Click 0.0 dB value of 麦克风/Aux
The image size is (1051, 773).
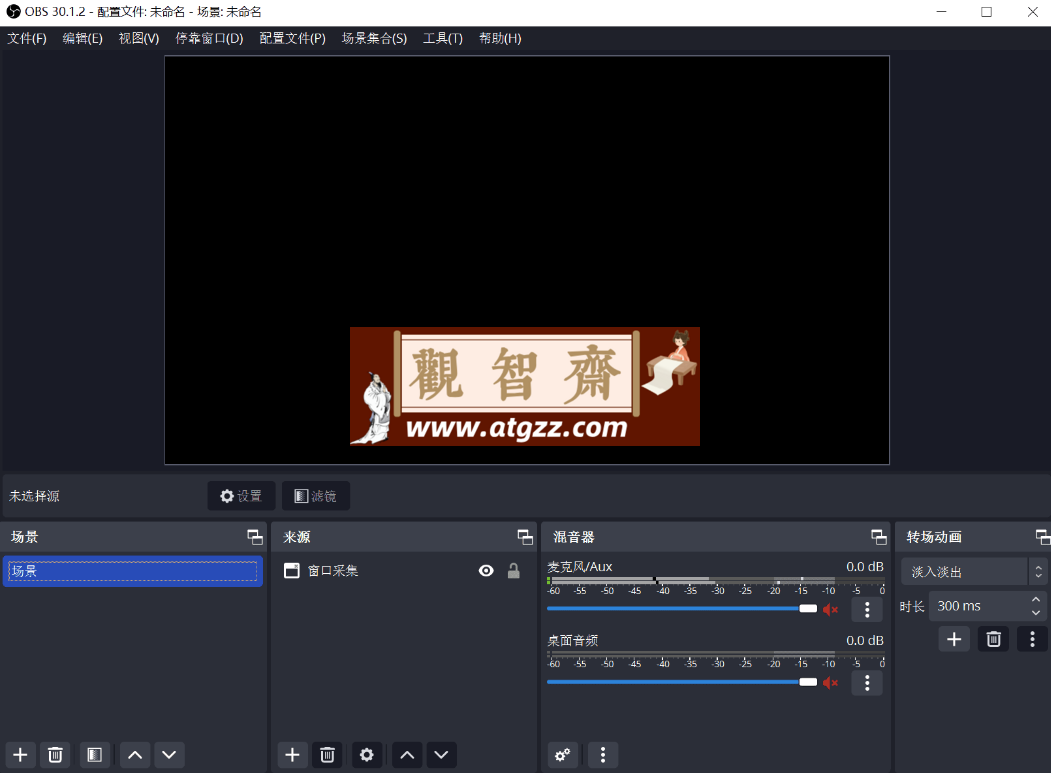coord(865,567)
